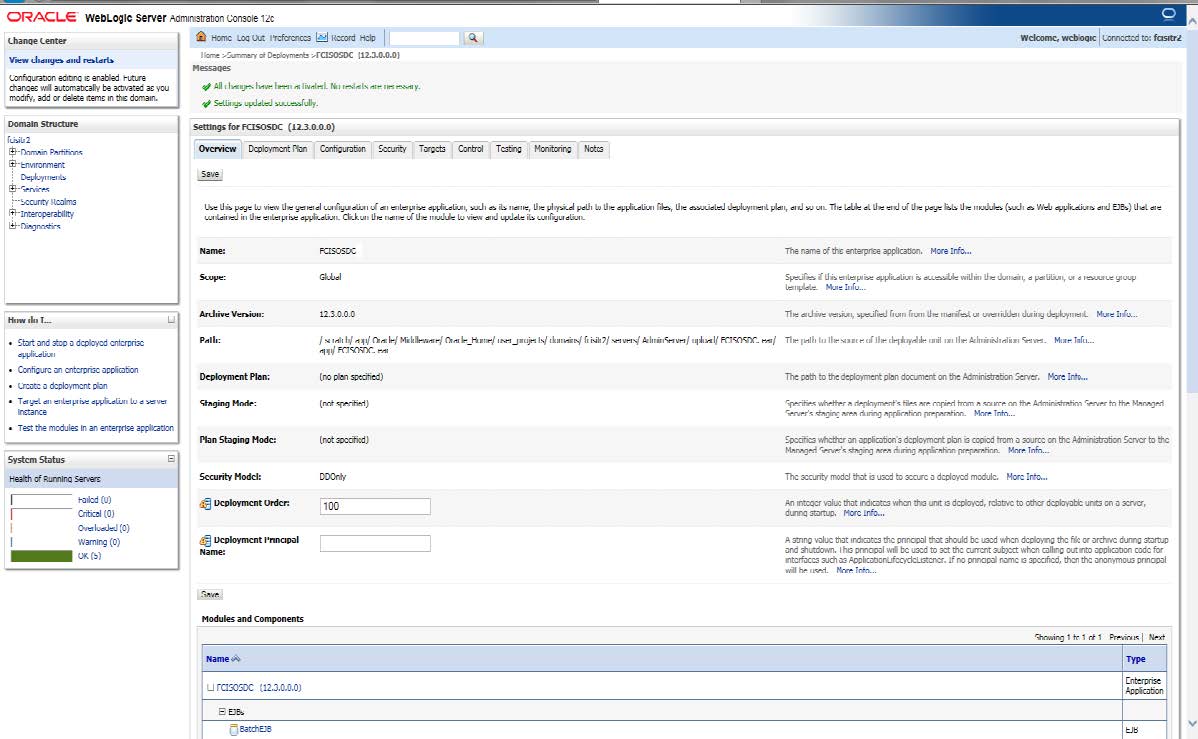Open the Overview tab

pos(217,149)
